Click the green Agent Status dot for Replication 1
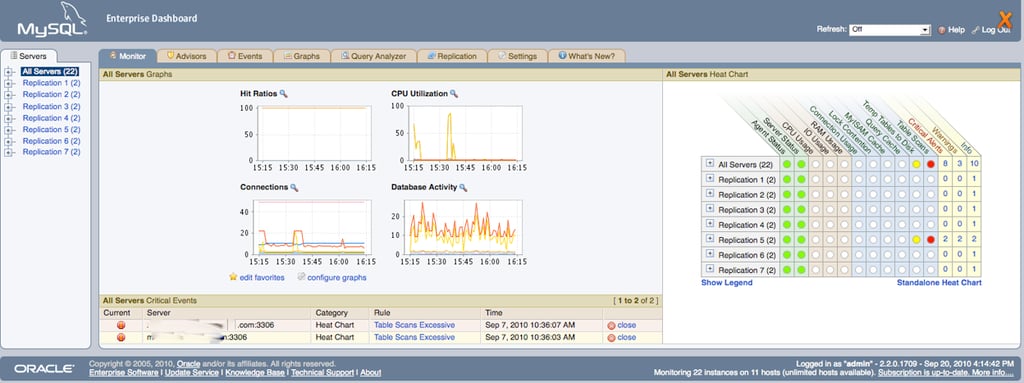This screenshot has height=383, width=1024. pos(787,180)
